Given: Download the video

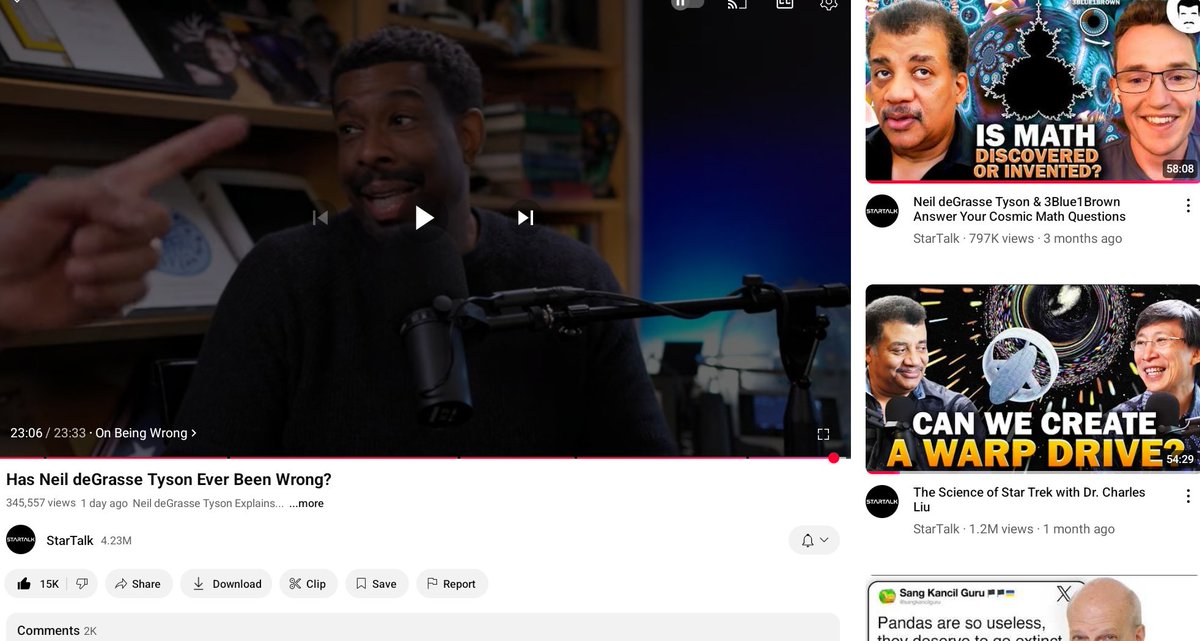Looking at the screenshot, I should click(226, 584).
